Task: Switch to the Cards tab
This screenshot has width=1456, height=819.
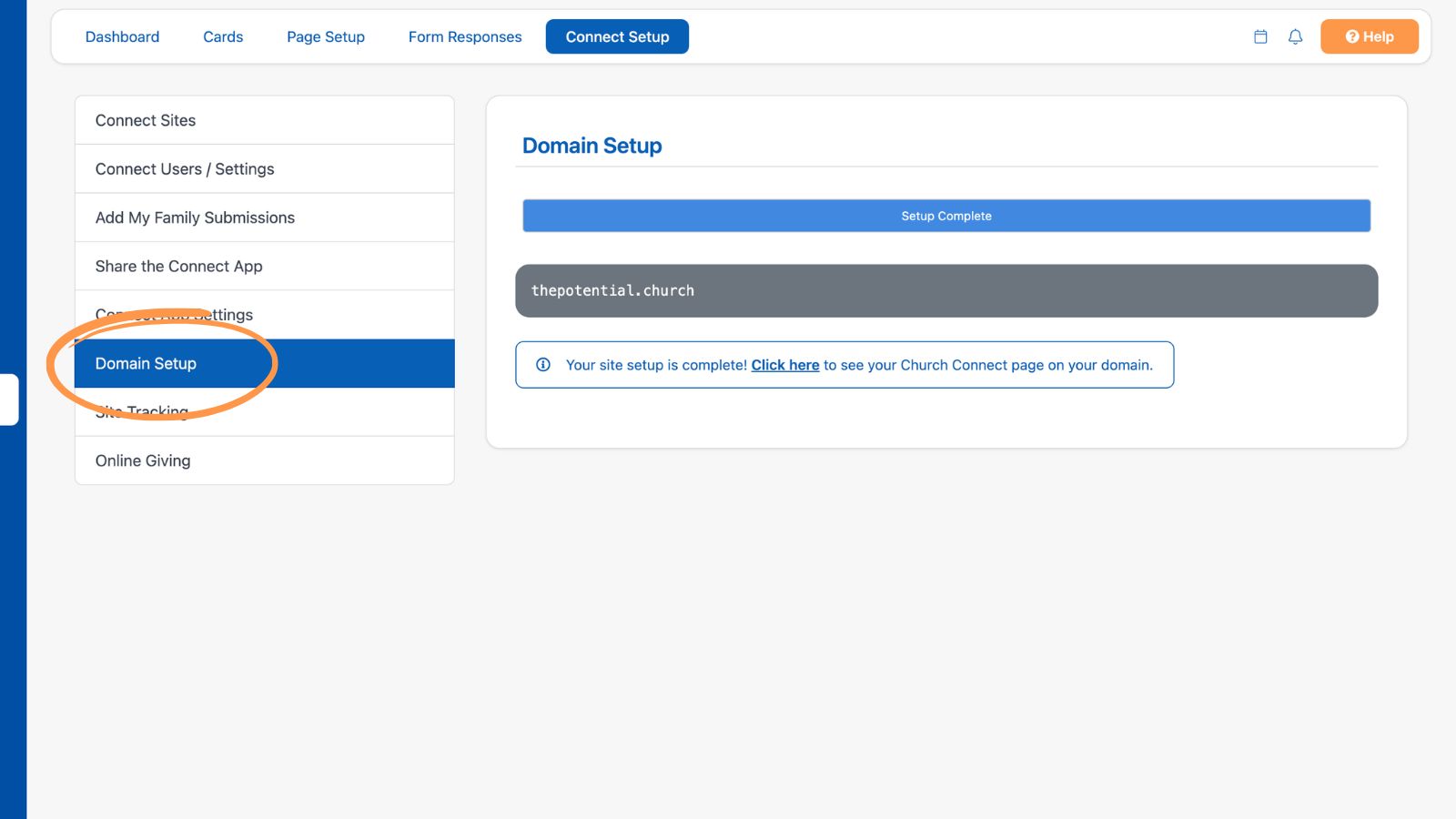Action: 223,36
